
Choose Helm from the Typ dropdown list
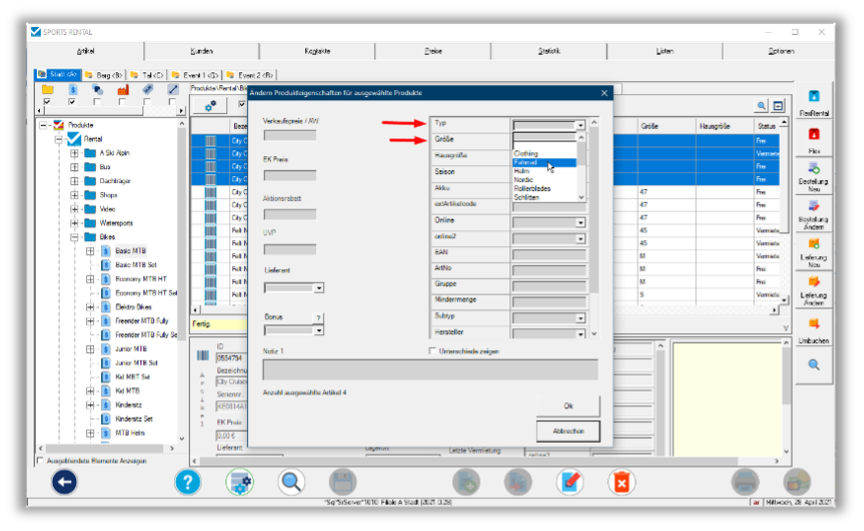tap(522, 171)
